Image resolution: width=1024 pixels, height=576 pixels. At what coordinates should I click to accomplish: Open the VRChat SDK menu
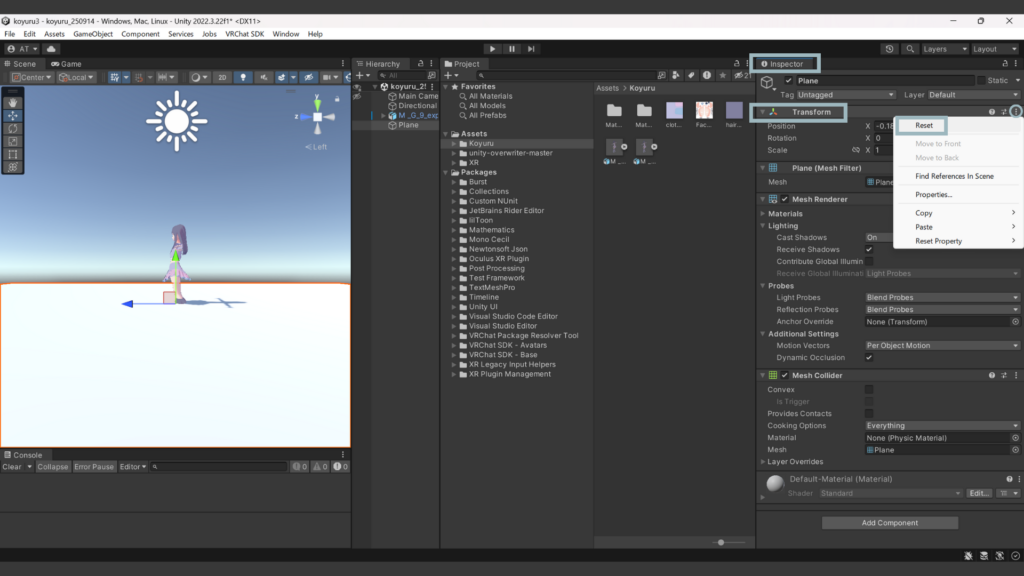pos(245,34)
